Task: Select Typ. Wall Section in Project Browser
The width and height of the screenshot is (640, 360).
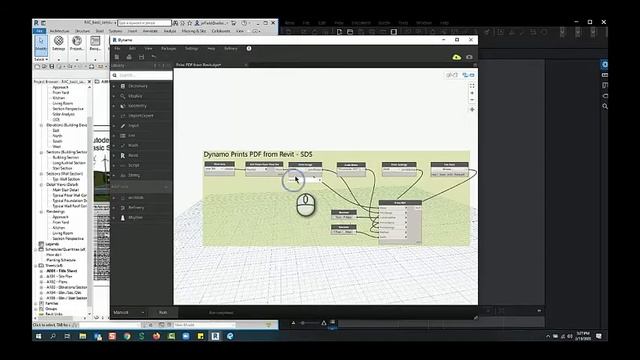Action: 66,179
